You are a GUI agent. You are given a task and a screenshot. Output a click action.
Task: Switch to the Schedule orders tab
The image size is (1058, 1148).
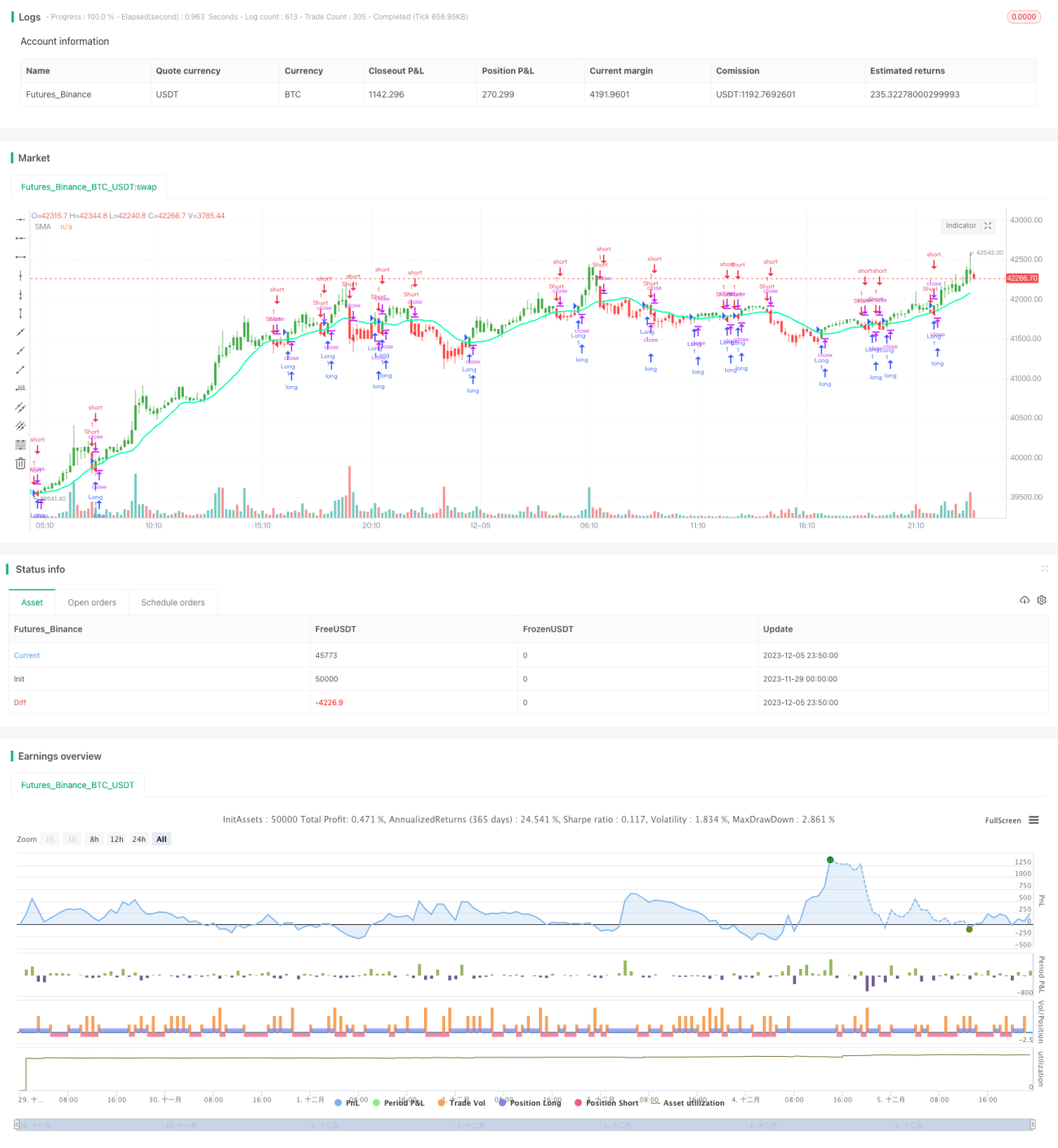click(x=173, y=602)
